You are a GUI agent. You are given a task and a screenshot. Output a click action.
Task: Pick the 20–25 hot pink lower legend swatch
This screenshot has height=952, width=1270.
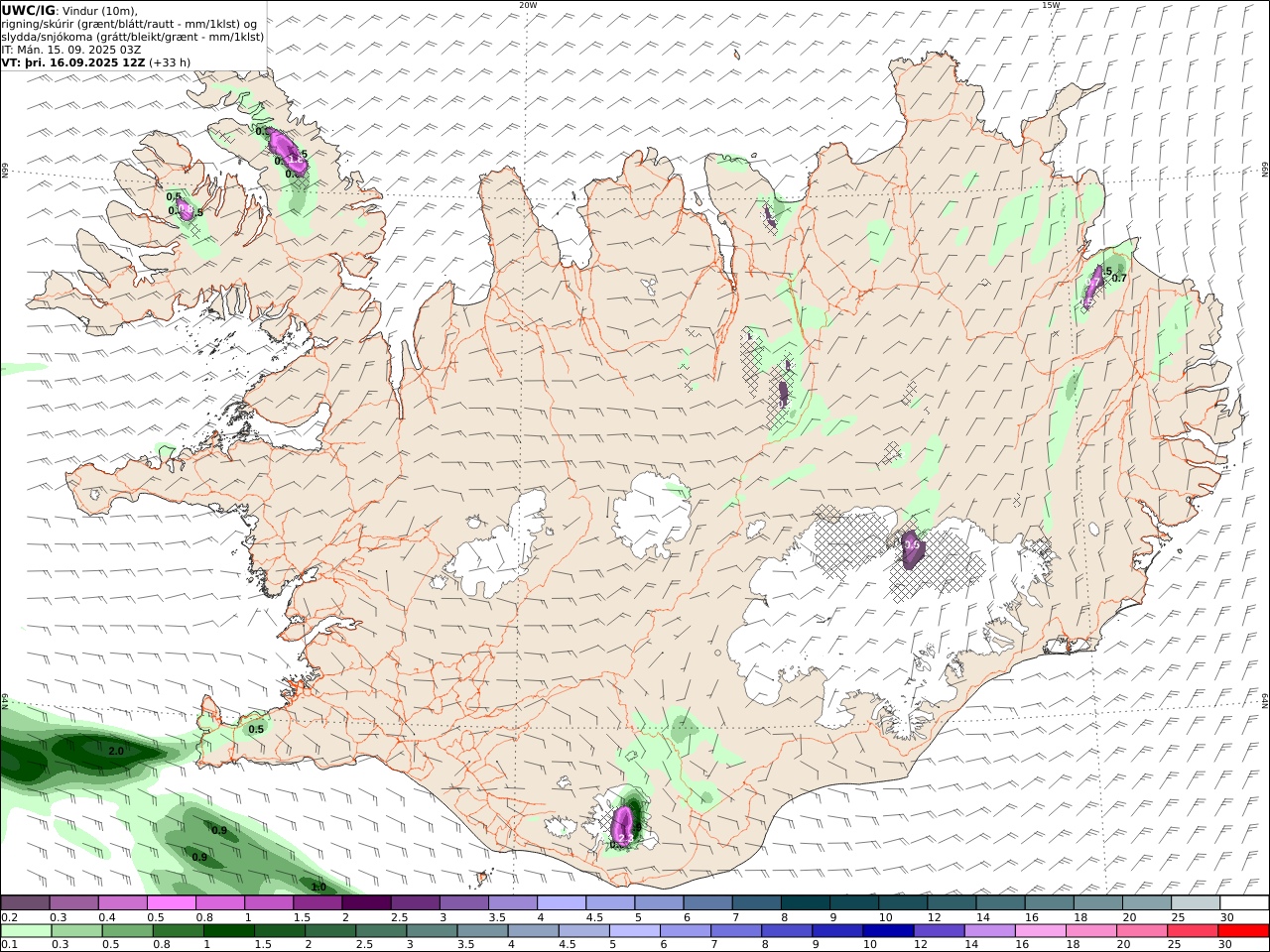point(1141,930)
